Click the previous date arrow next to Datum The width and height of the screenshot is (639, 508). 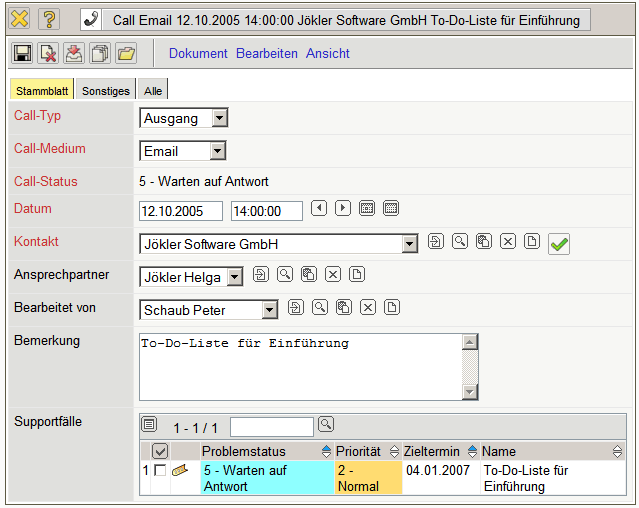[x=319, y=208]
